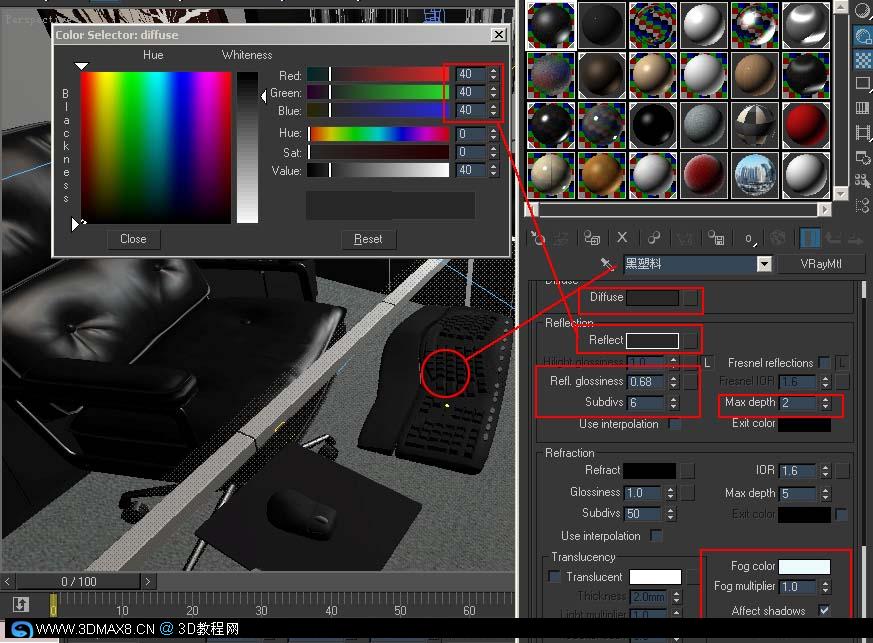Click Assign Material to Selection icon
The image size is (873, 643).
click(591, 238)
